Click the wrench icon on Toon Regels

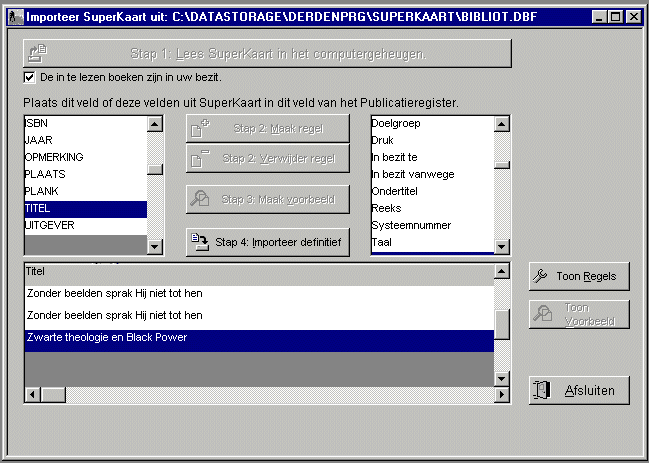[540, 276]
